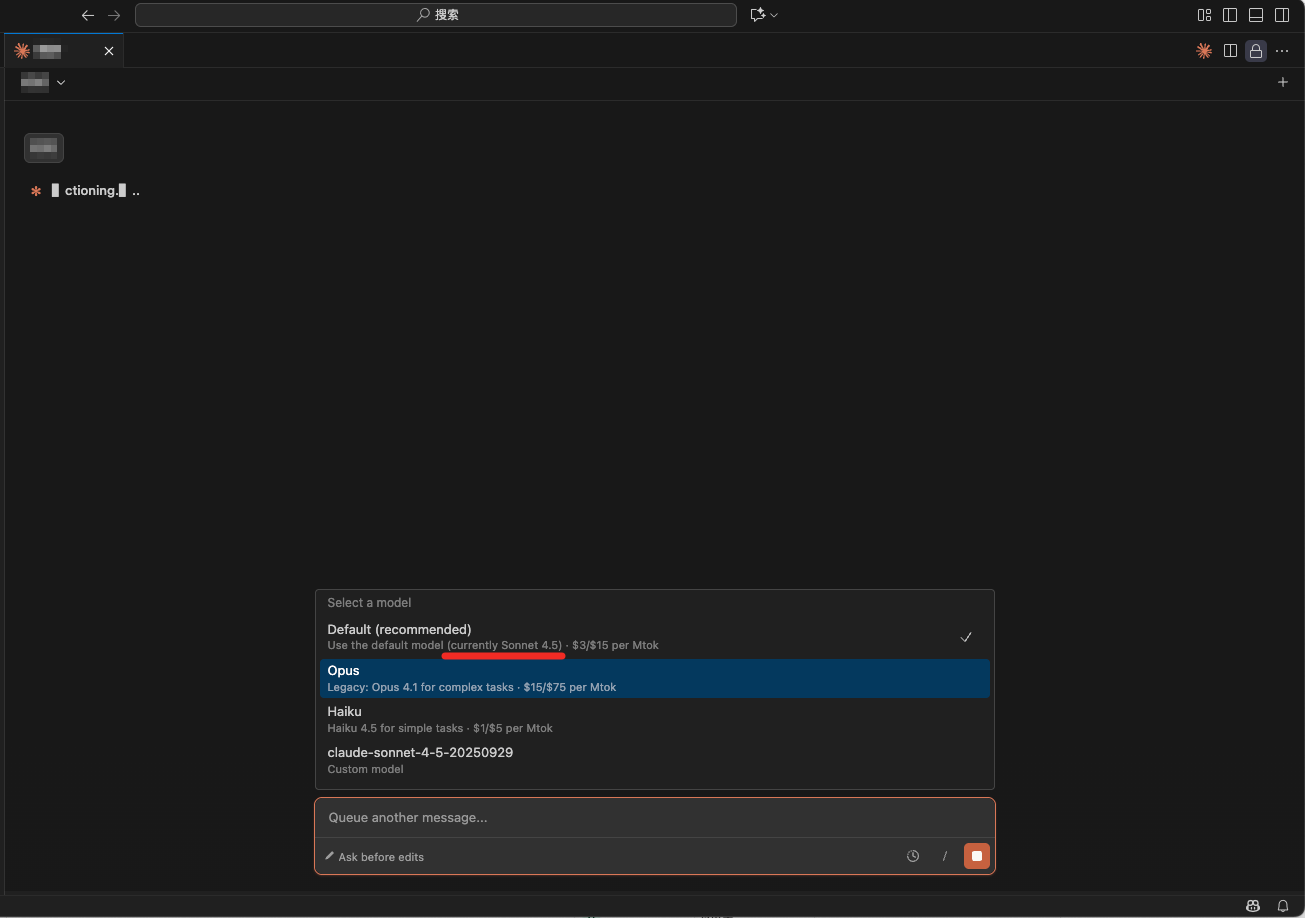Screen dimensions: 1305x918
Task: Open notifications bell in the status bar
Action: point(1283,906)
